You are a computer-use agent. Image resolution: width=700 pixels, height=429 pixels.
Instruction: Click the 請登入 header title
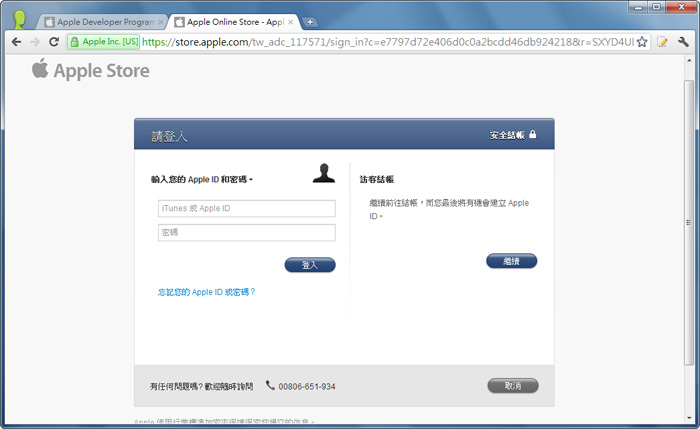[169, 136]
